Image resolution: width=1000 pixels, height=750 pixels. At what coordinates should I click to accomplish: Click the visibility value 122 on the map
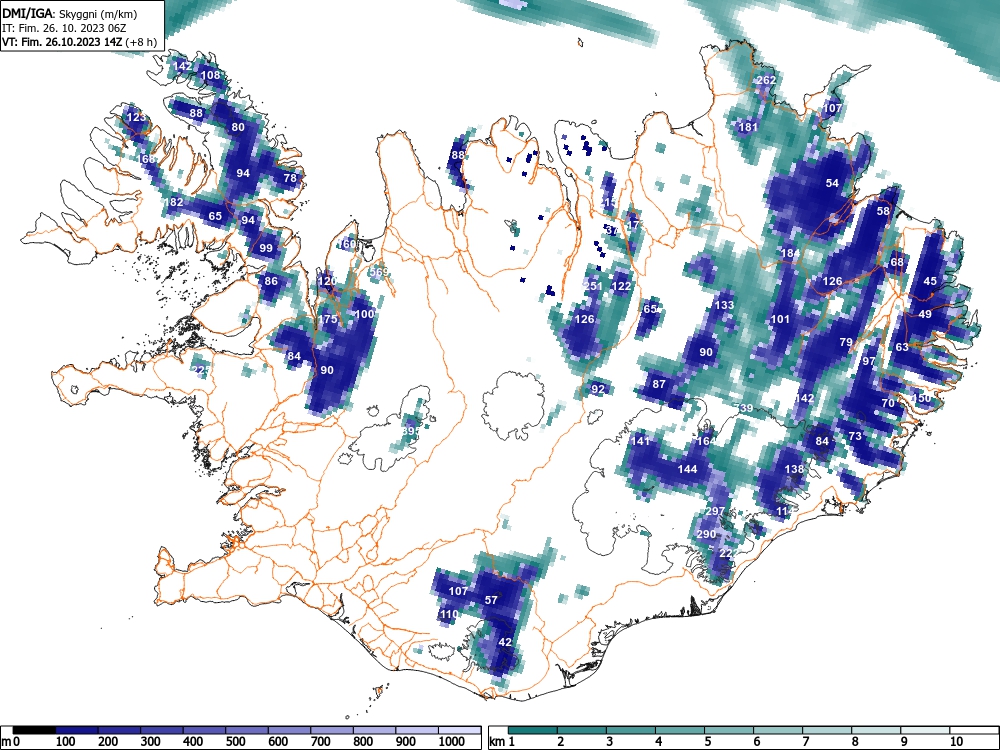click(621, 286)
